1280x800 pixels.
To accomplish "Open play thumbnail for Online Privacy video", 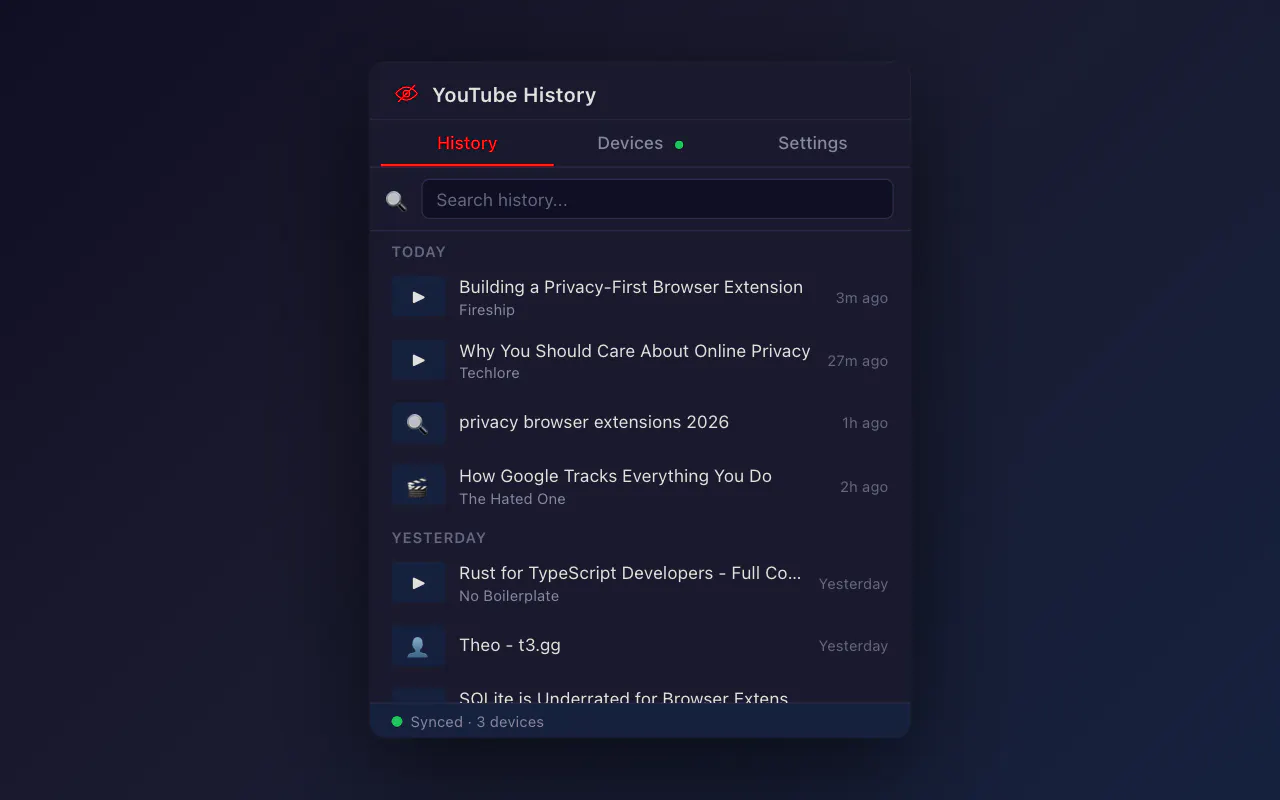I will [418, 360].
